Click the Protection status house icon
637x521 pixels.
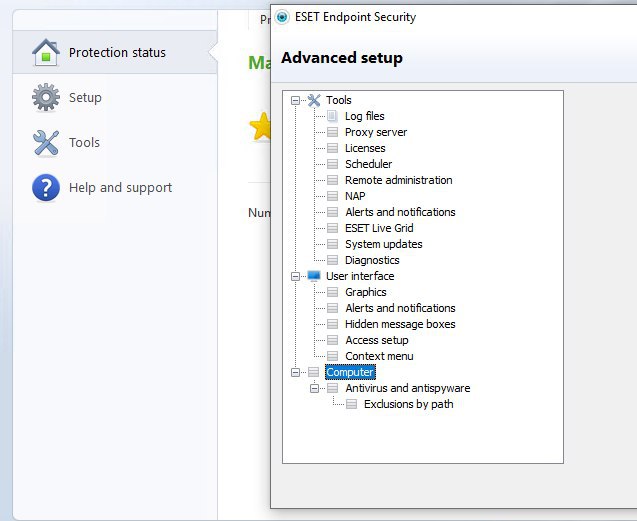(x=46, y=52)
